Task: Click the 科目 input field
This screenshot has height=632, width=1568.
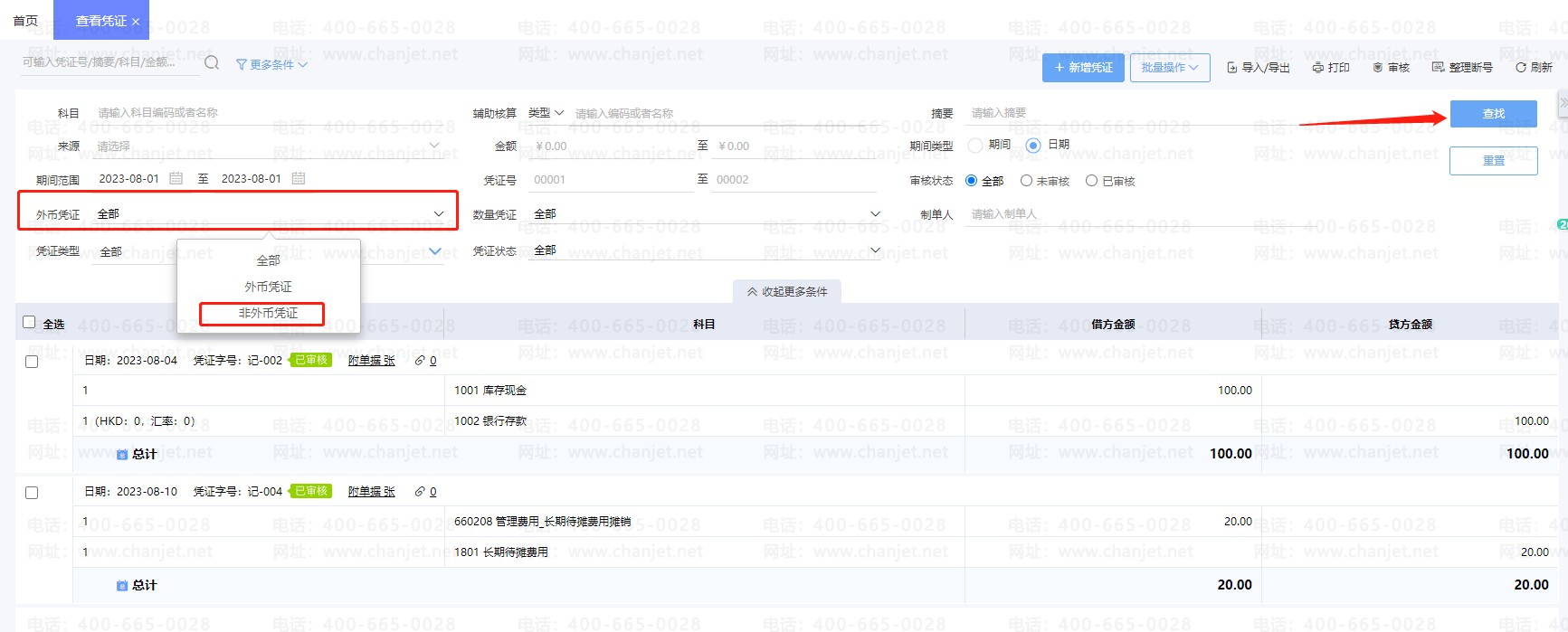Action: click(x=270, y=113)
